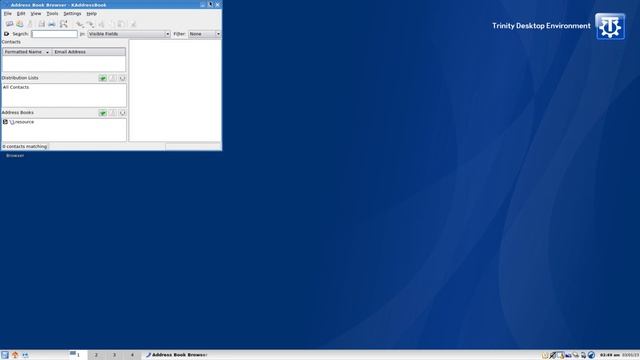Select the resource address book entry

pyautogui.click(x=24, y=122)
